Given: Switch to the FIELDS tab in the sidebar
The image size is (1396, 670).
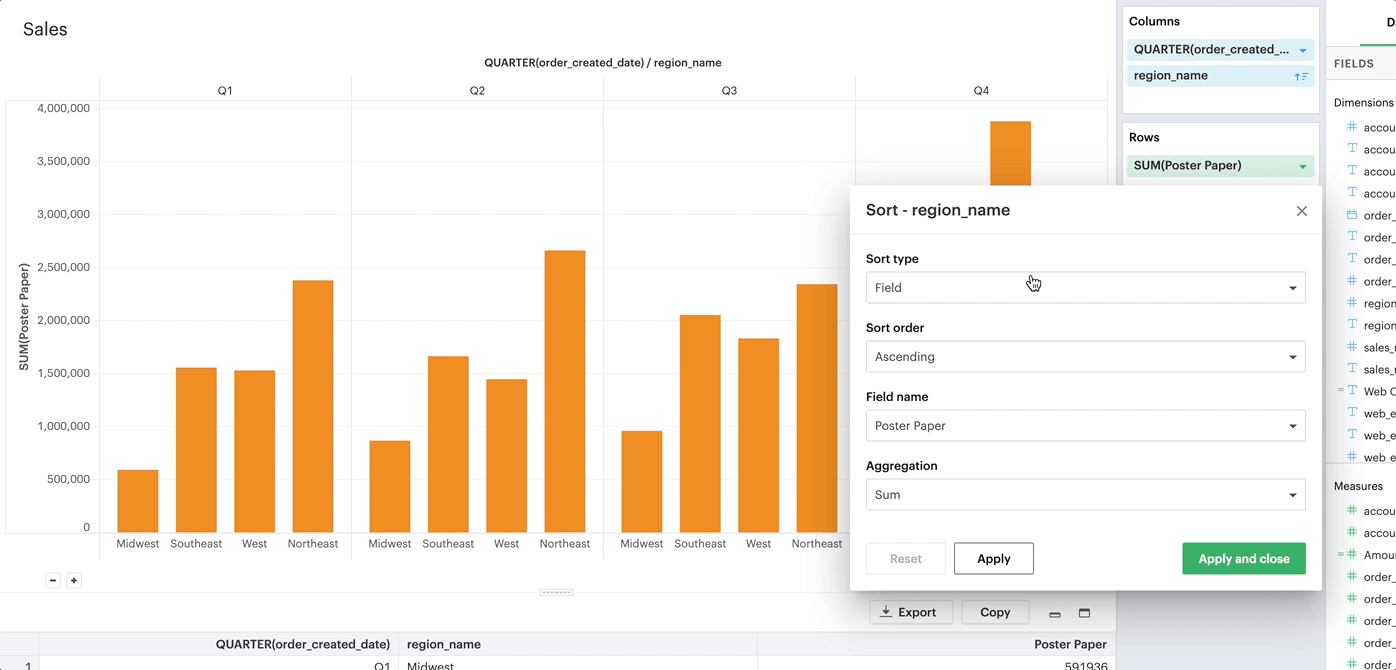Looking at the screenshot, I should coord(1357,63).
